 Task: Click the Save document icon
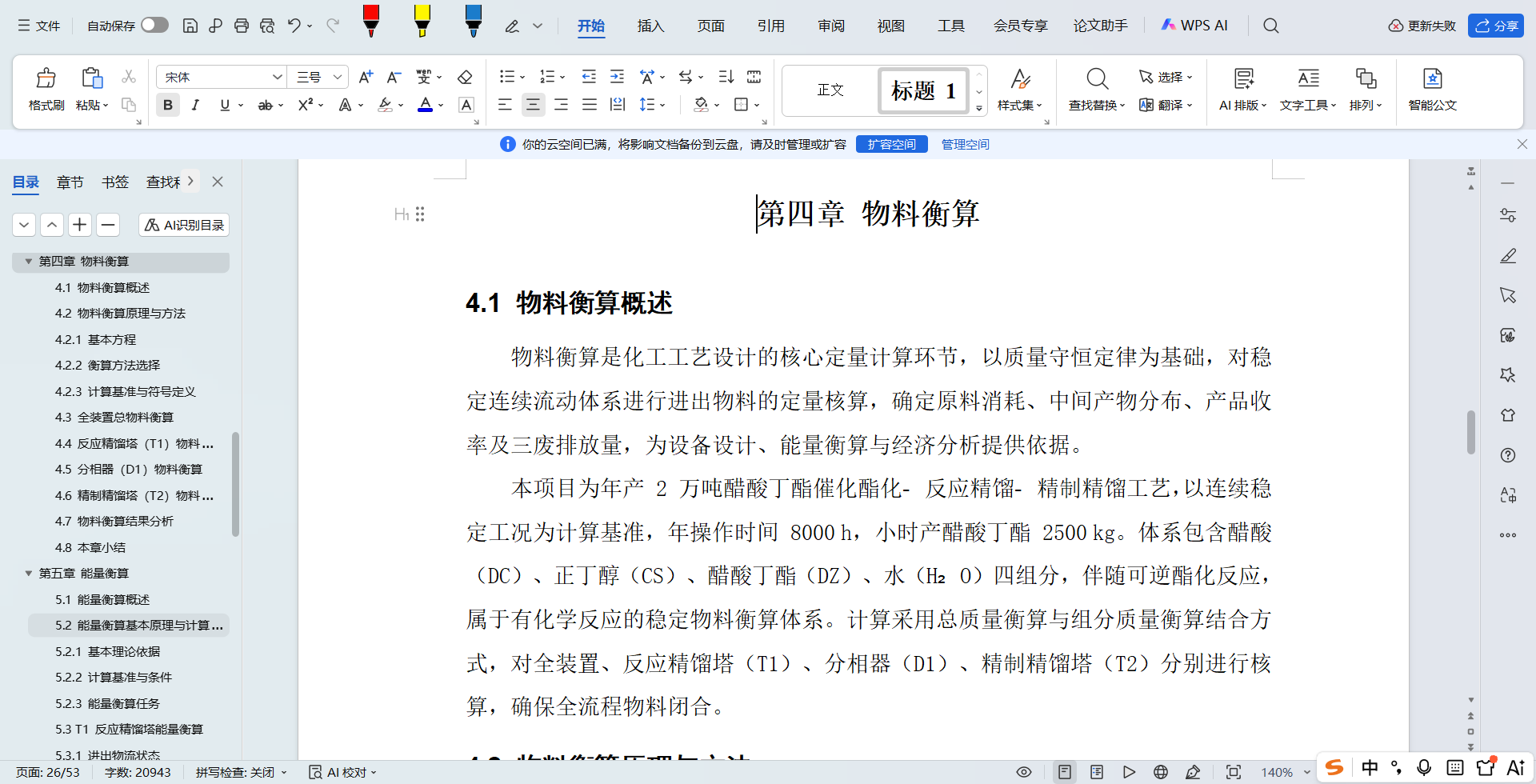(x=190, y=26)
